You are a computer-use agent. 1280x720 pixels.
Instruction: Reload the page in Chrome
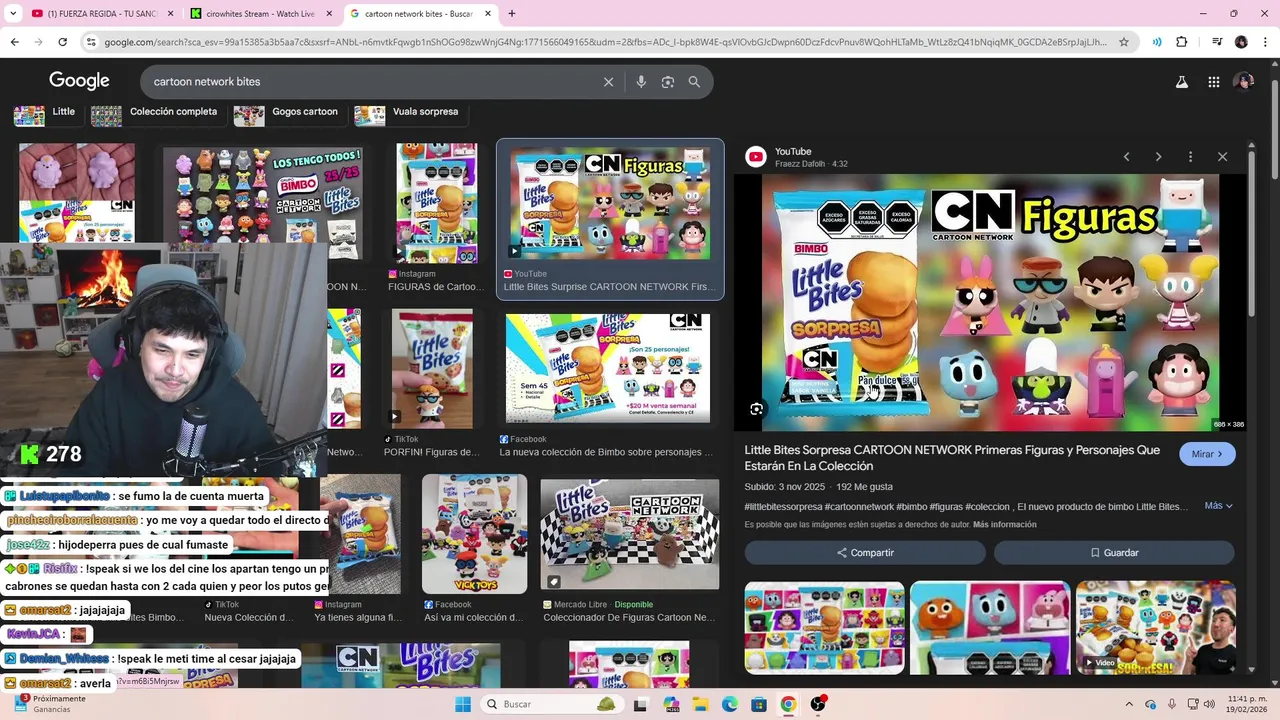62,42
